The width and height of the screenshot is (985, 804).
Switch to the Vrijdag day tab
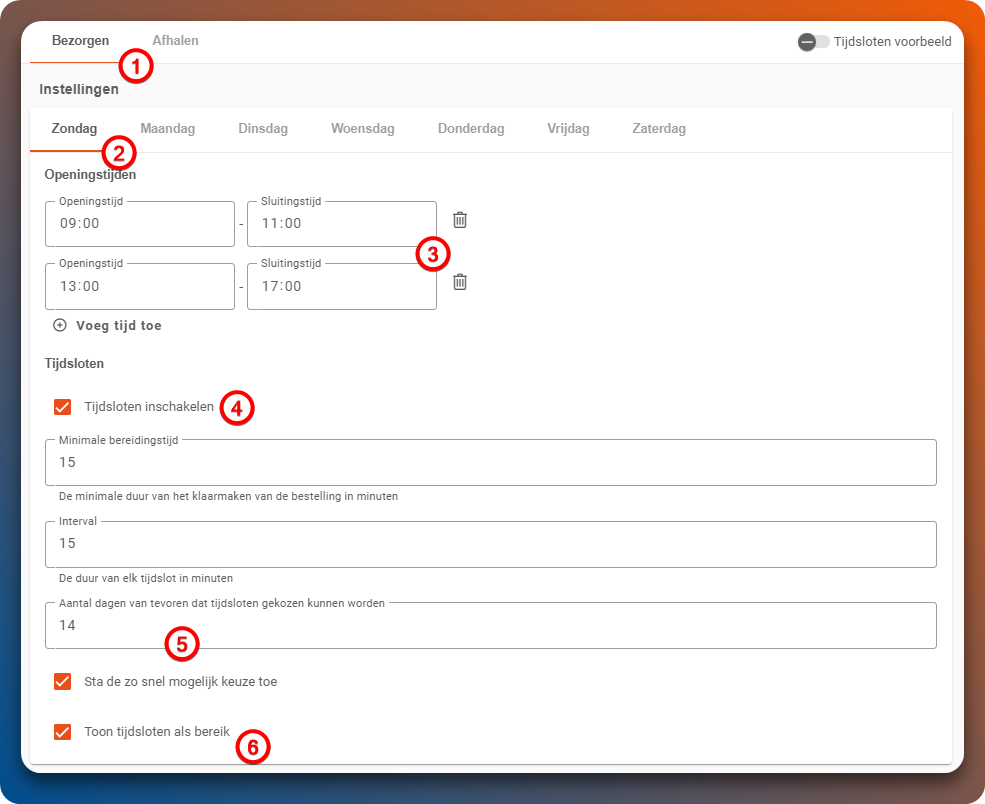coord(568,129)
